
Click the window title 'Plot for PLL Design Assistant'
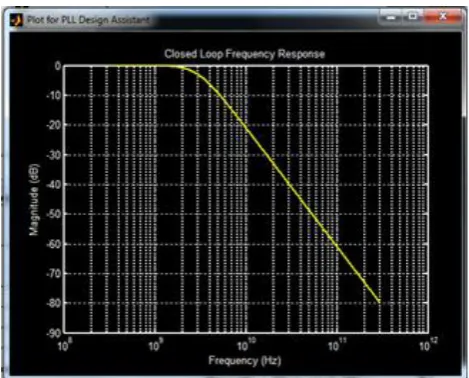[89, 20]
